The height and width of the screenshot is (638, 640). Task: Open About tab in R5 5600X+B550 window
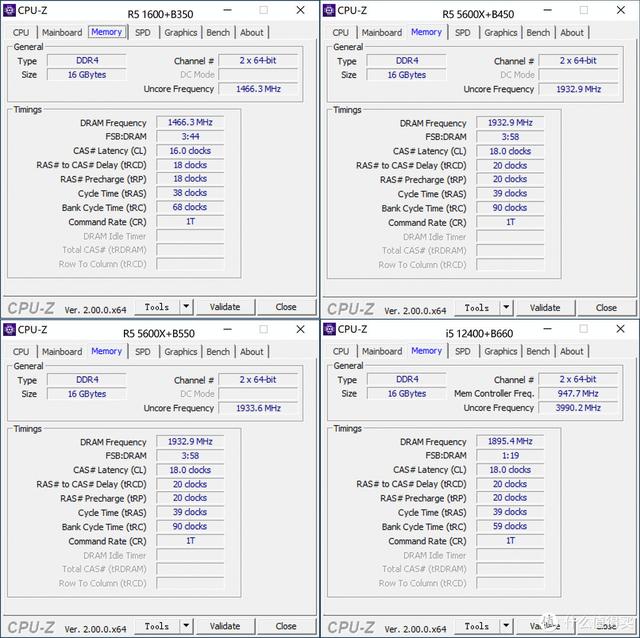click(252, 352)
